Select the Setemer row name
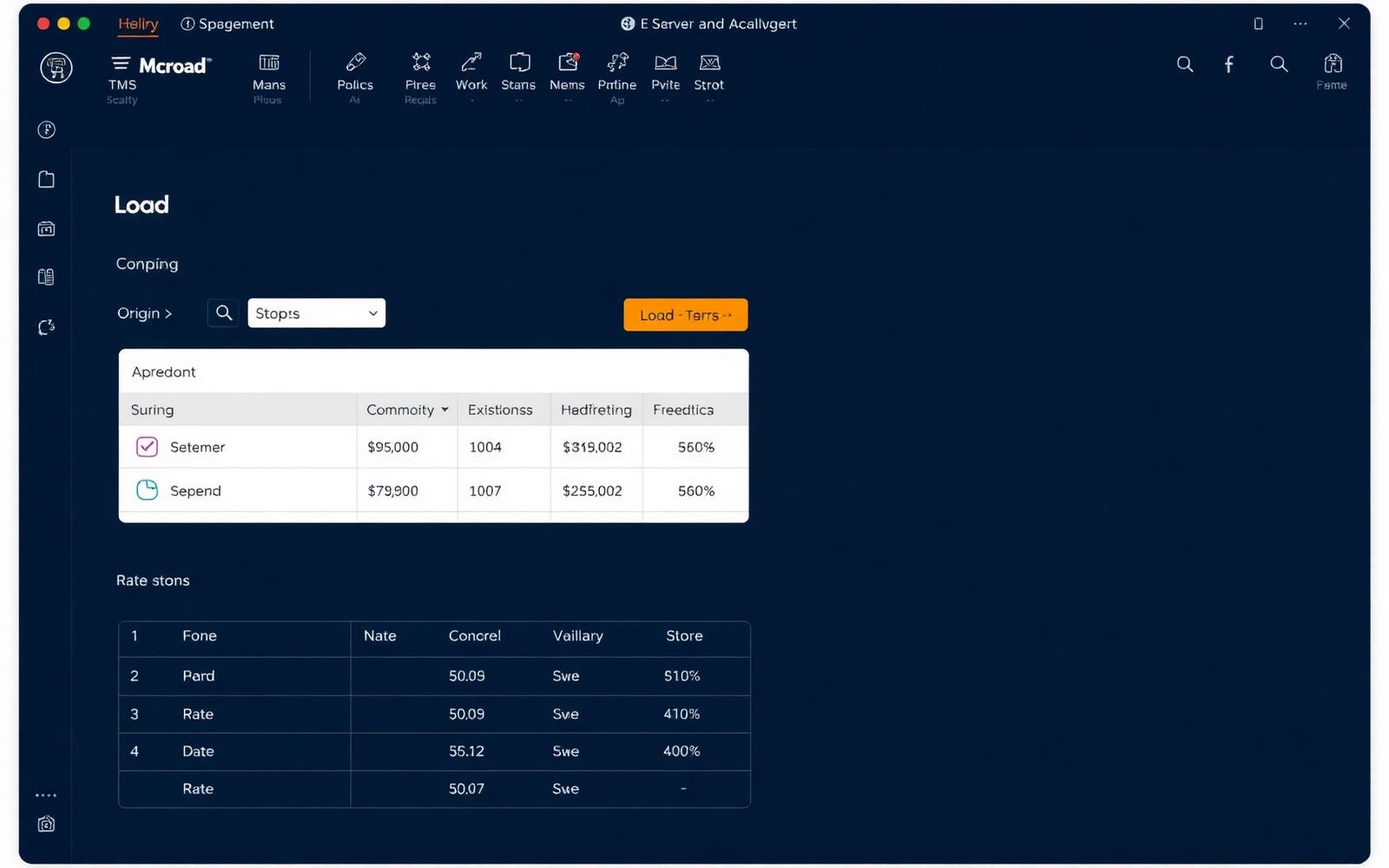The height and width of the screenshot is (868, 1389). click(197, 447)
